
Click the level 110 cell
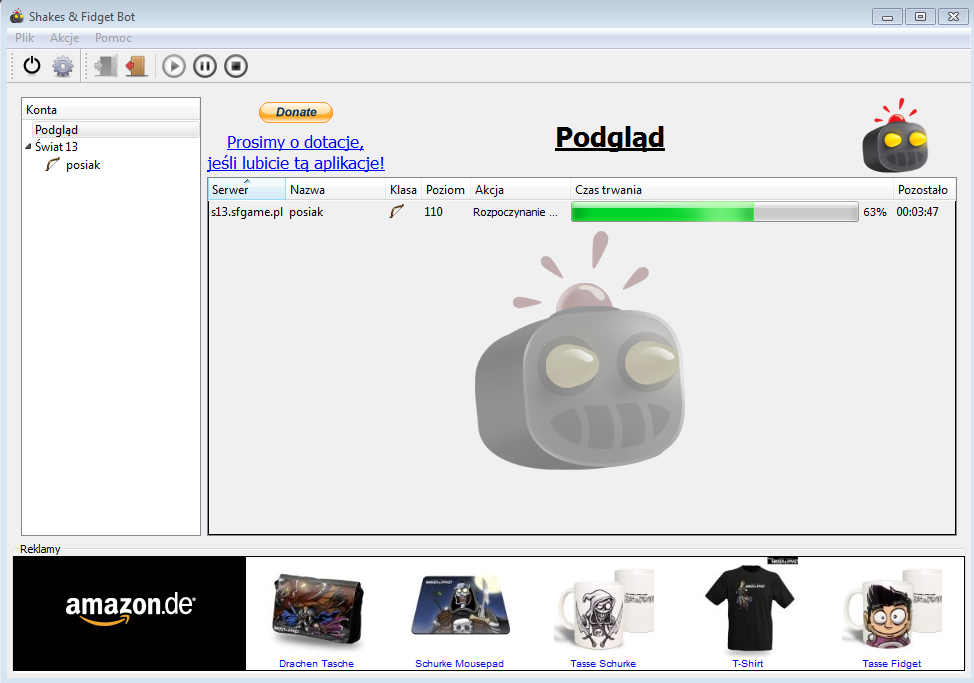pos(434,212)
